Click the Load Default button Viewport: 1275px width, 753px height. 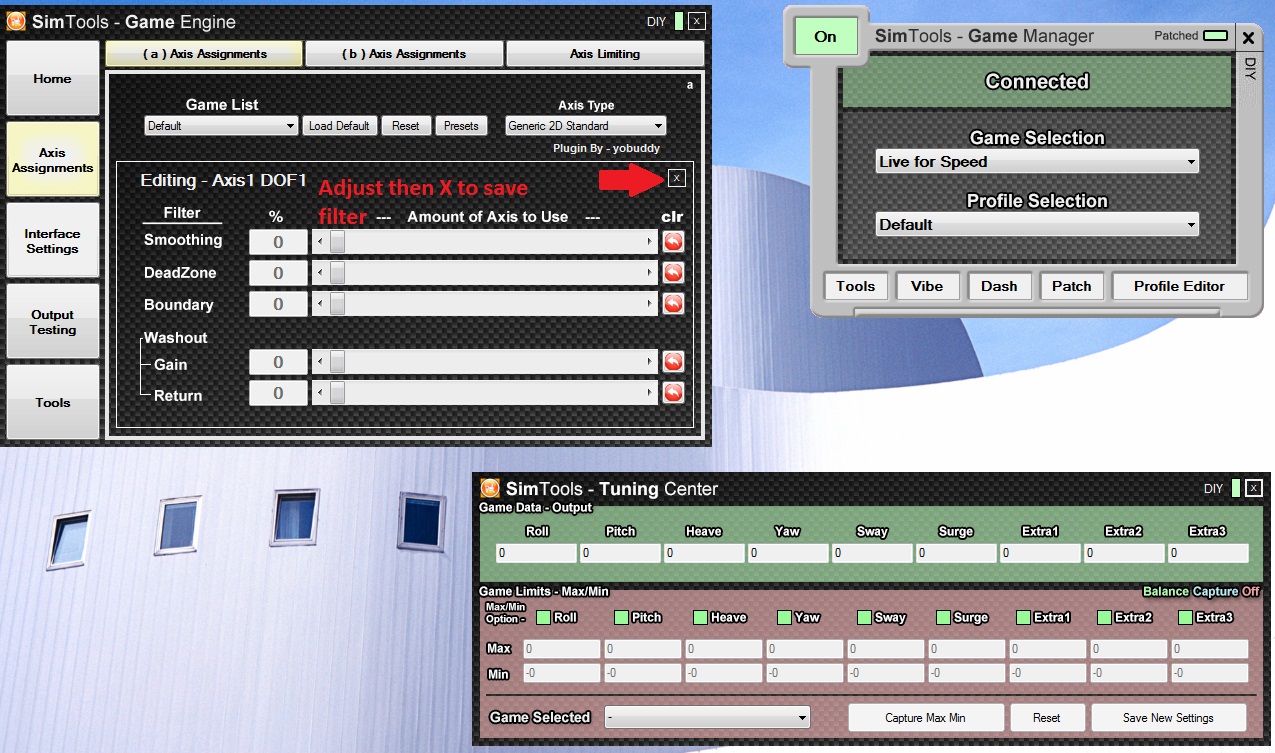[339, 126]
